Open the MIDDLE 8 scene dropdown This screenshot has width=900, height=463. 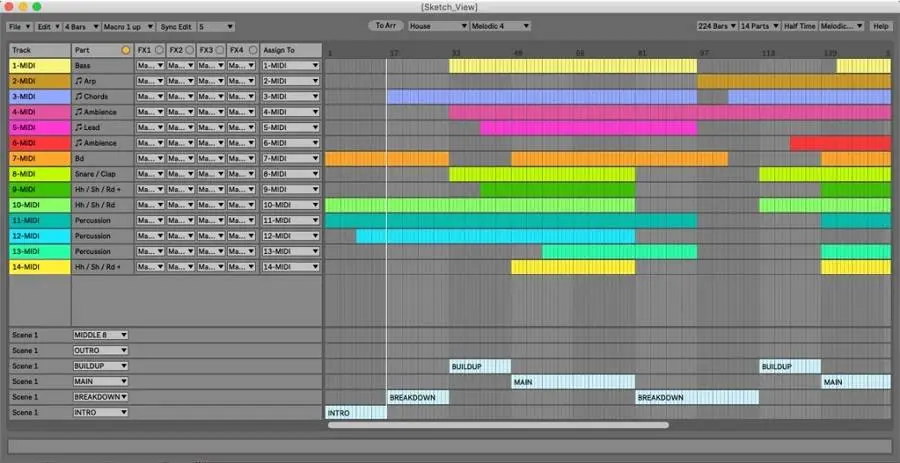click(100, 334)
